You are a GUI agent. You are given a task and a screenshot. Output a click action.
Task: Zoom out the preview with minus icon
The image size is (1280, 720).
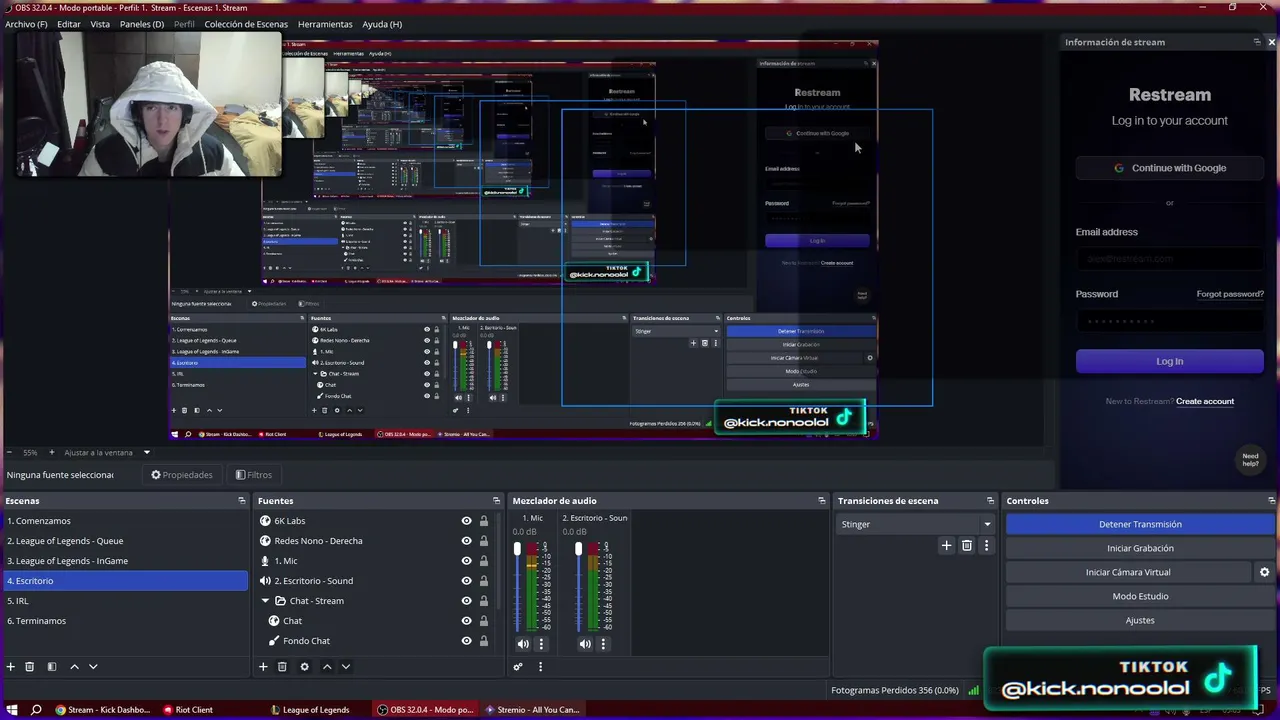(9, 453)
